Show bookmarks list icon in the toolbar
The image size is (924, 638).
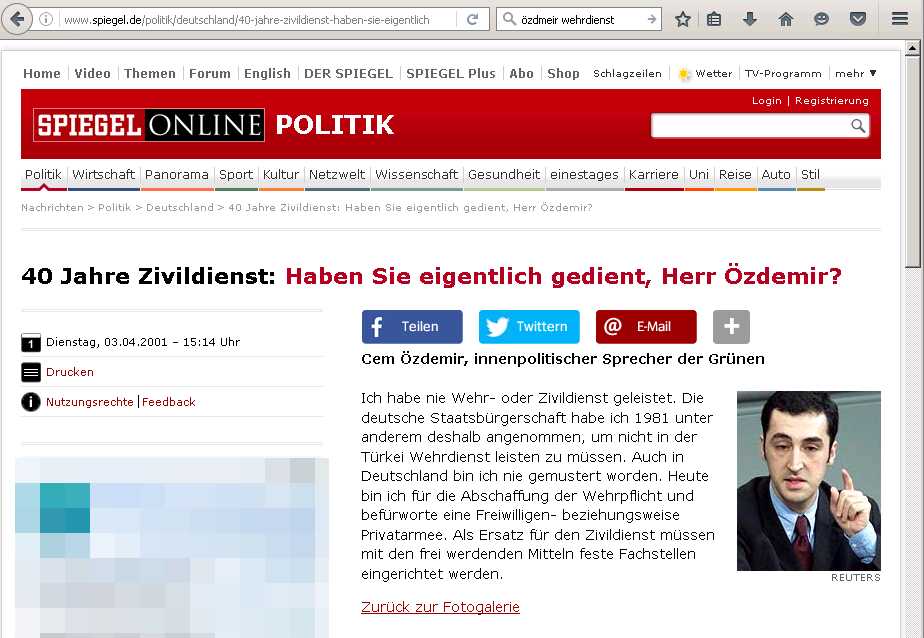714,19
